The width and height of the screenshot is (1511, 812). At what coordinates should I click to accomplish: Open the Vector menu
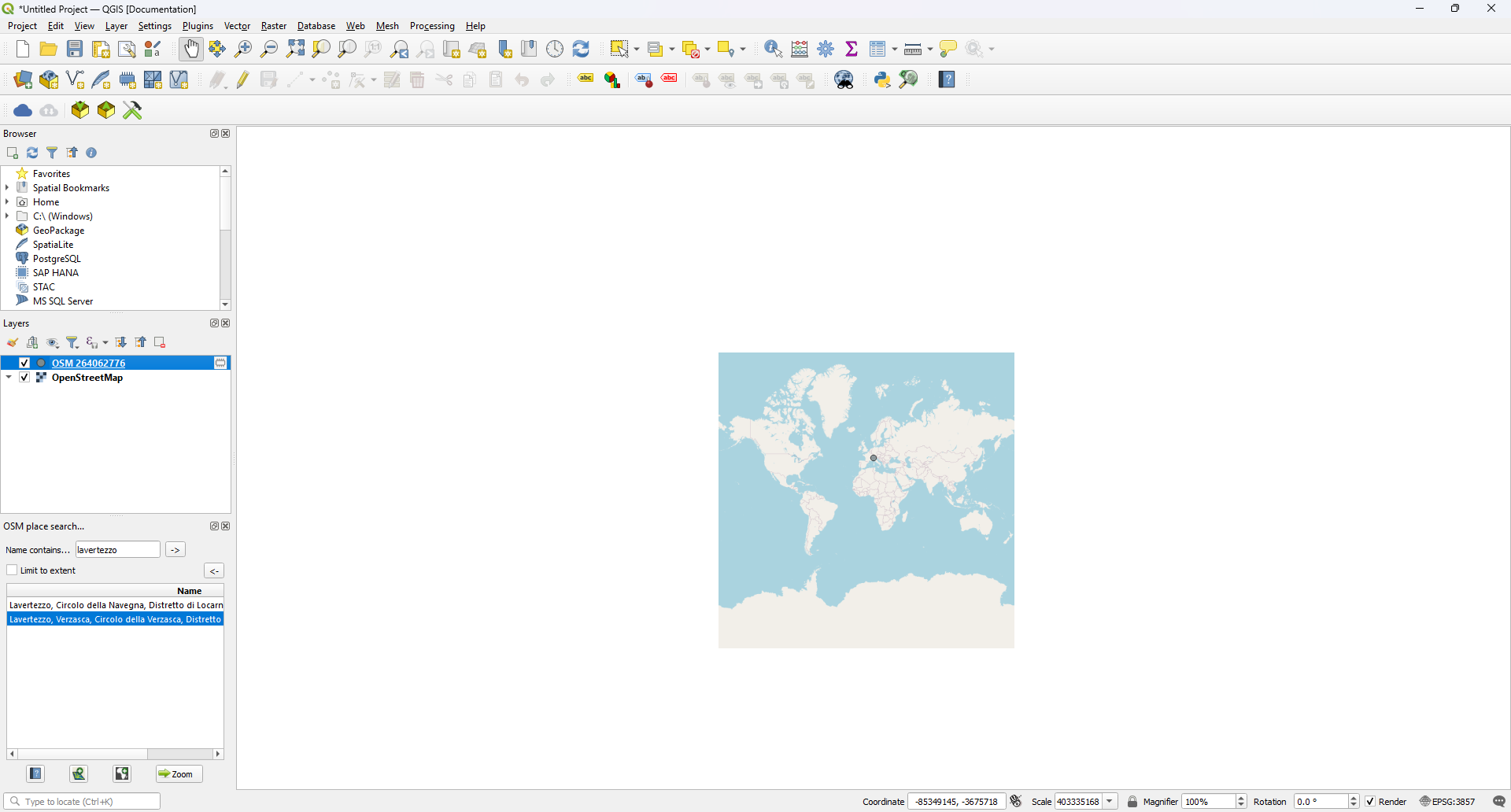tap(237, 26)
